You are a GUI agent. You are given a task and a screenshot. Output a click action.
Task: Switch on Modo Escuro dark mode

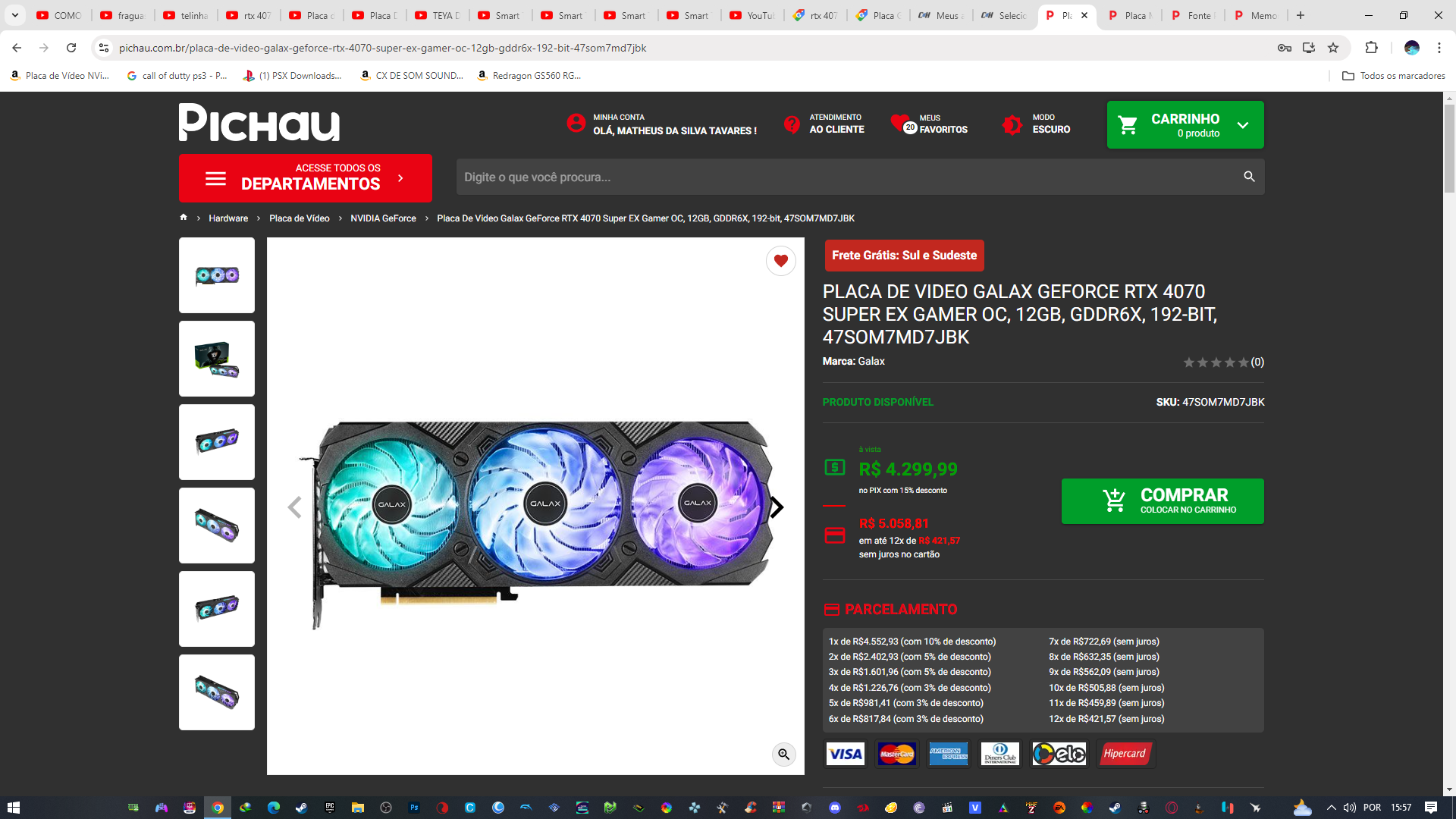tap(1012, 124)
